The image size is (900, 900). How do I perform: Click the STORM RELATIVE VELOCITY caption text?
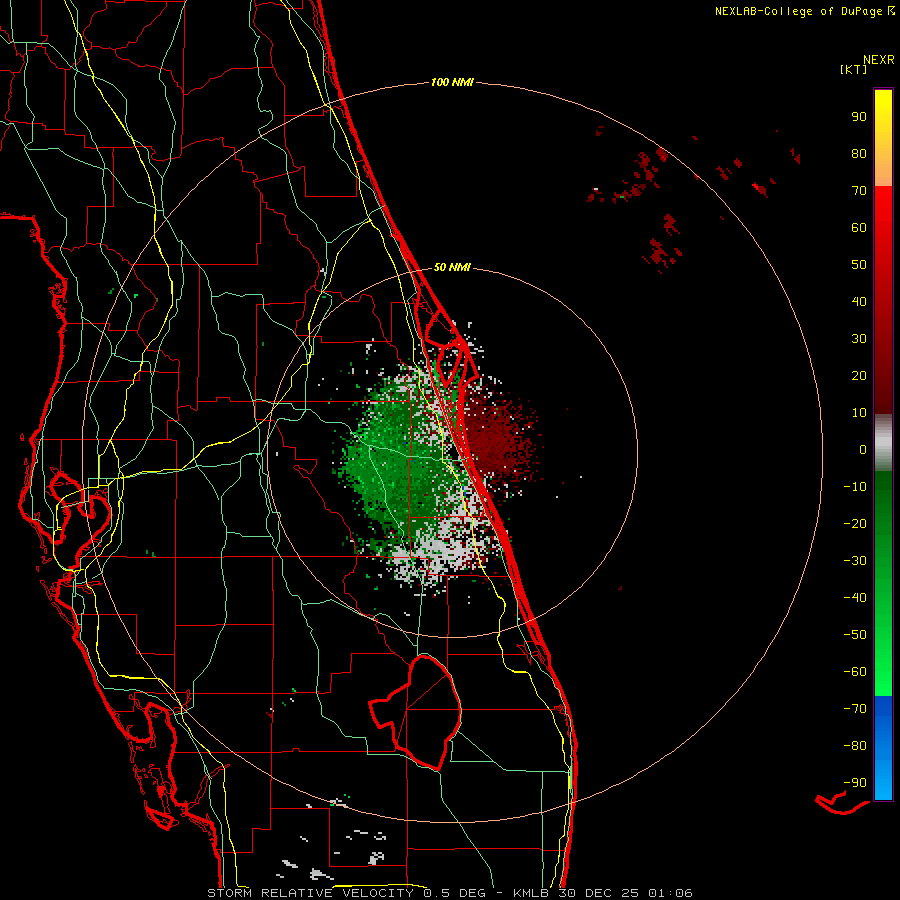click(x=311, y=893)
